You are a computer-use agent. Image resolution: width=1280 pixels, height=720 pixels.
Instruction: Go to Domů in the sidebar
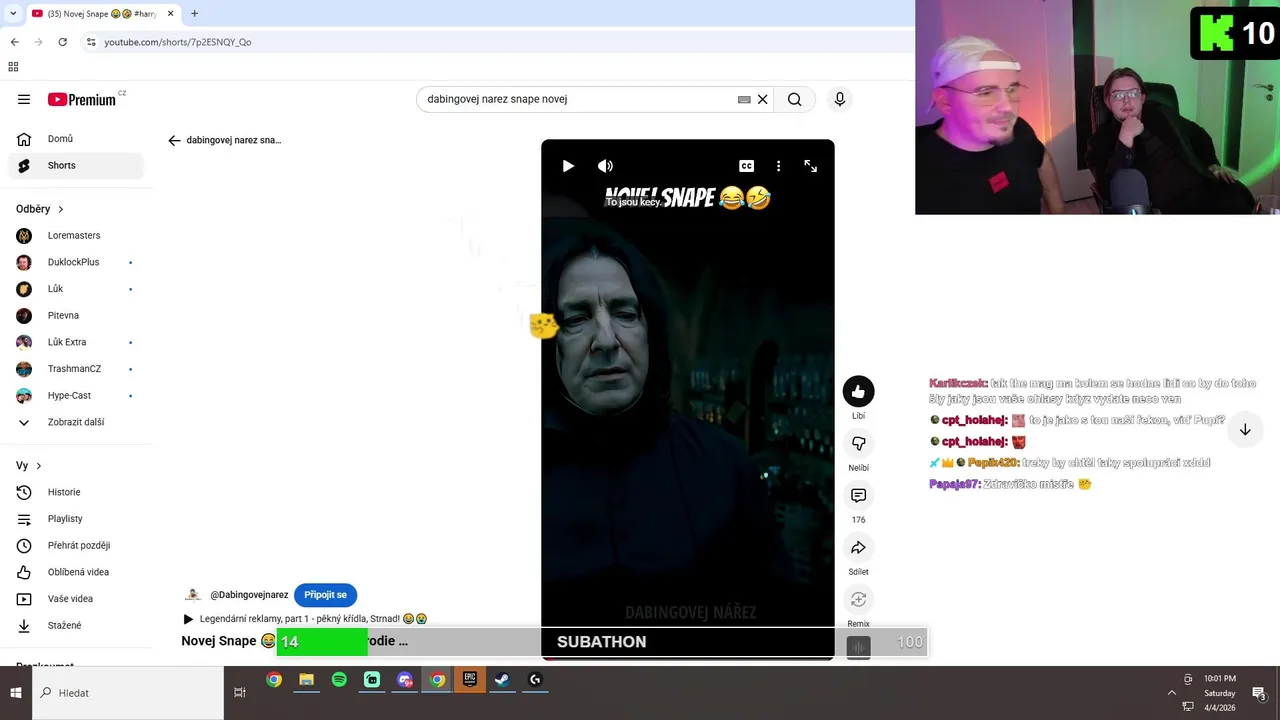click(76, 139)
